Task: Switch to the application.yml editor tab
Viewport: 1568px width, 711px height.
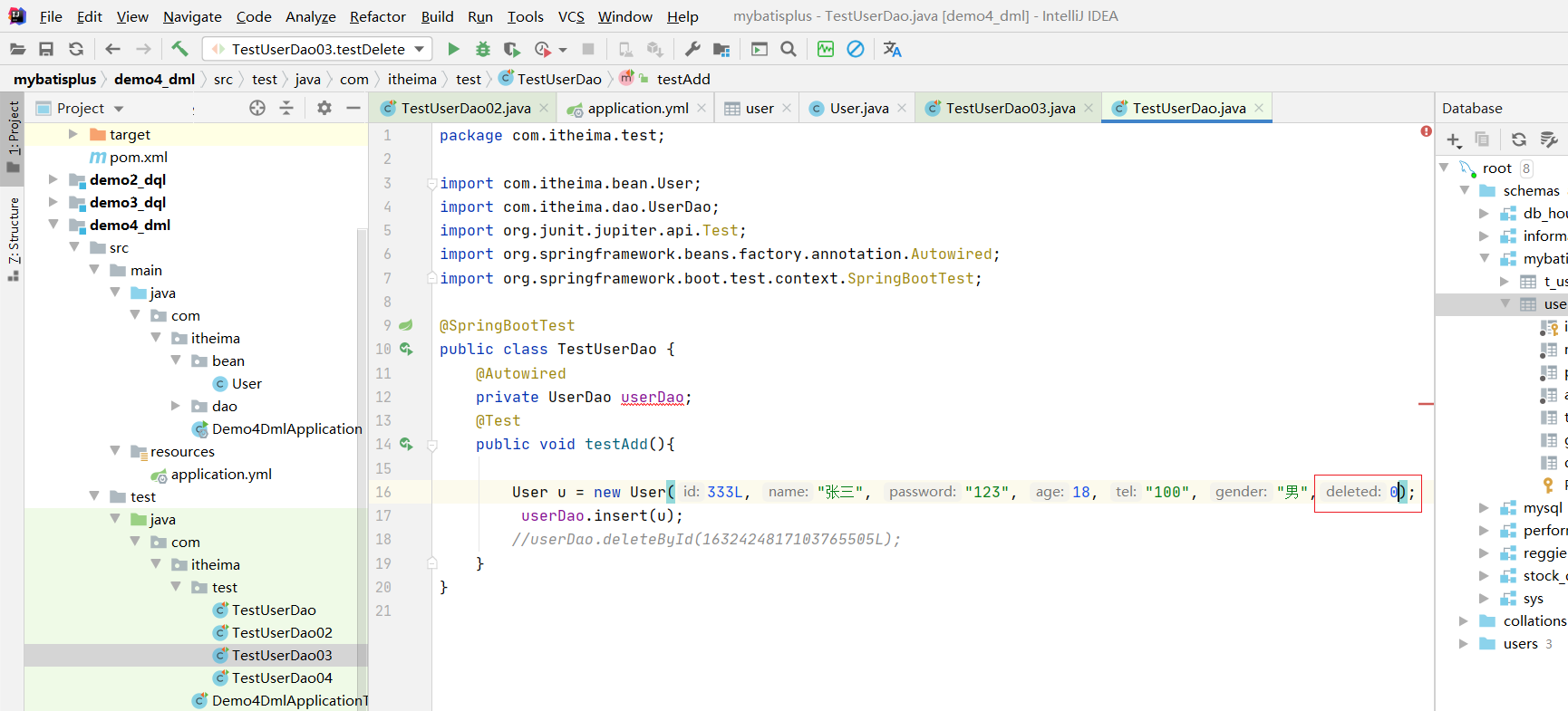Action: click(x=637, y=108)
